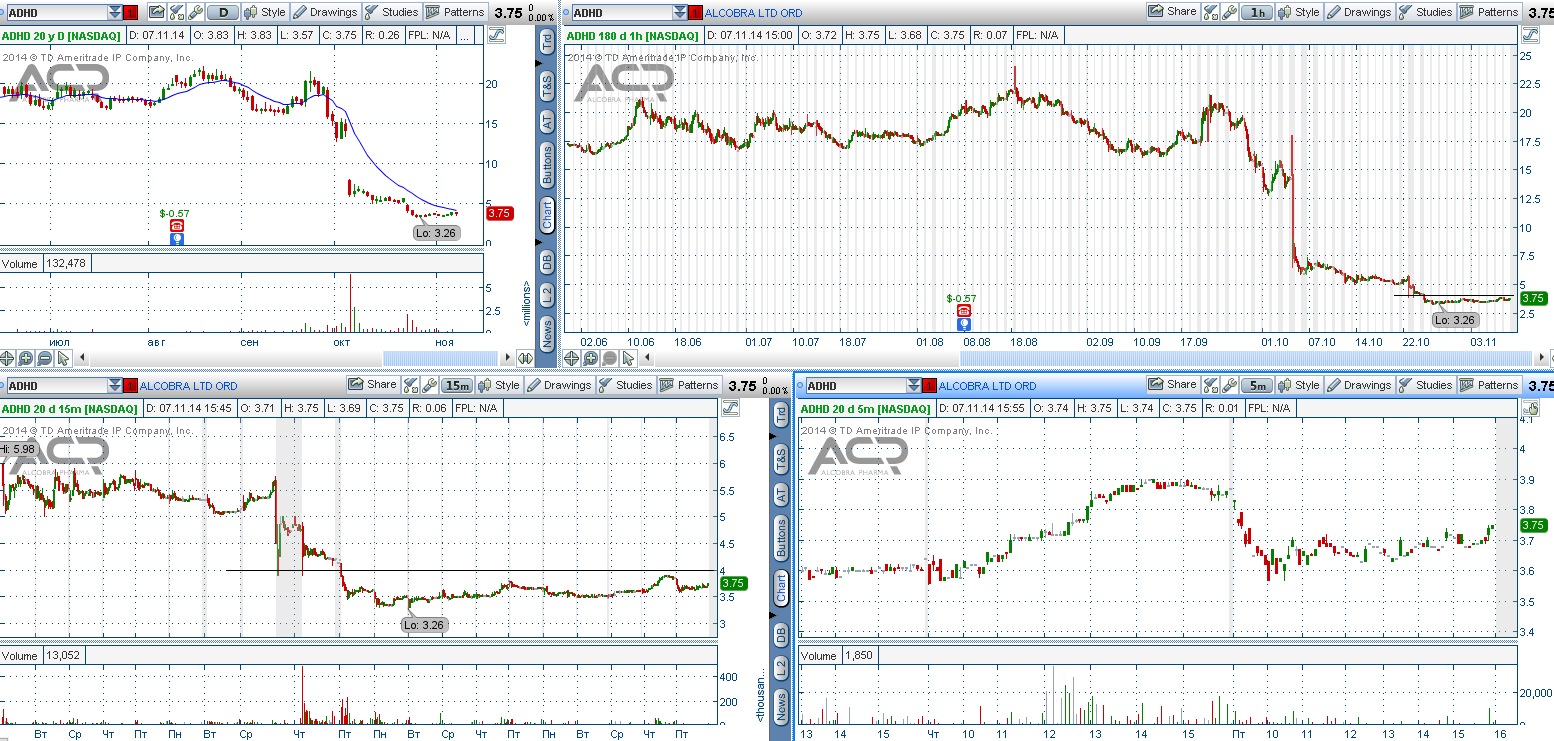Click the price scale icon beside the daily chart header

point(497,35)
